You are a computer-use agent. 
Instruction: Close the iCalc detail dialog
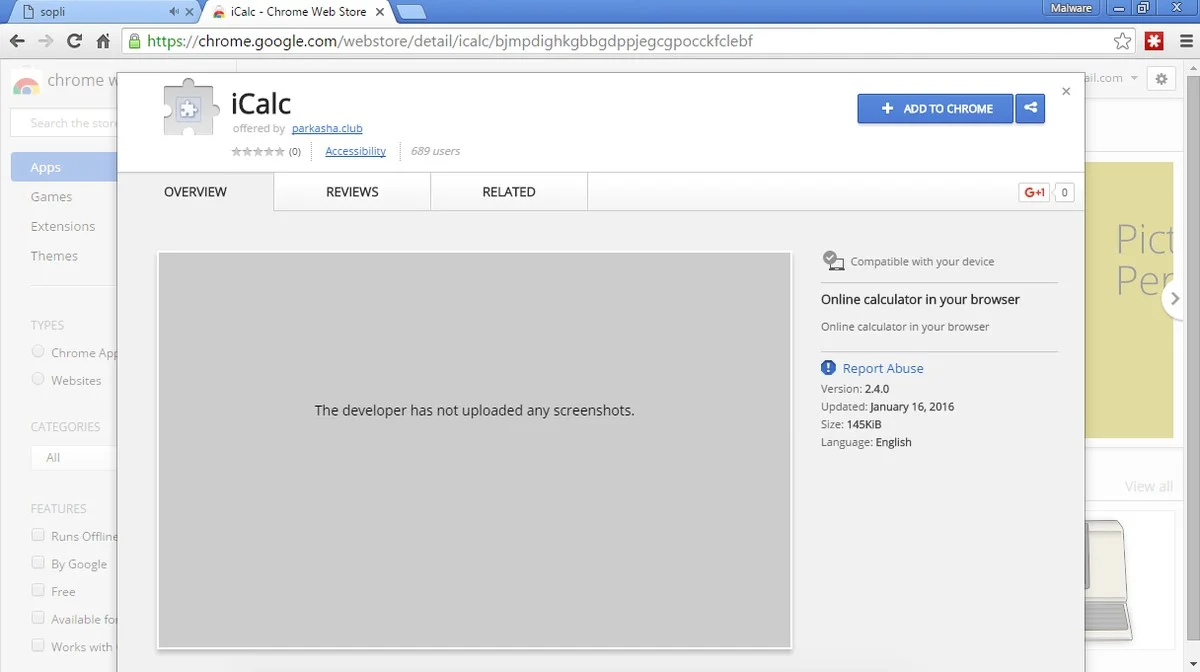click(x=1066, y=91)
